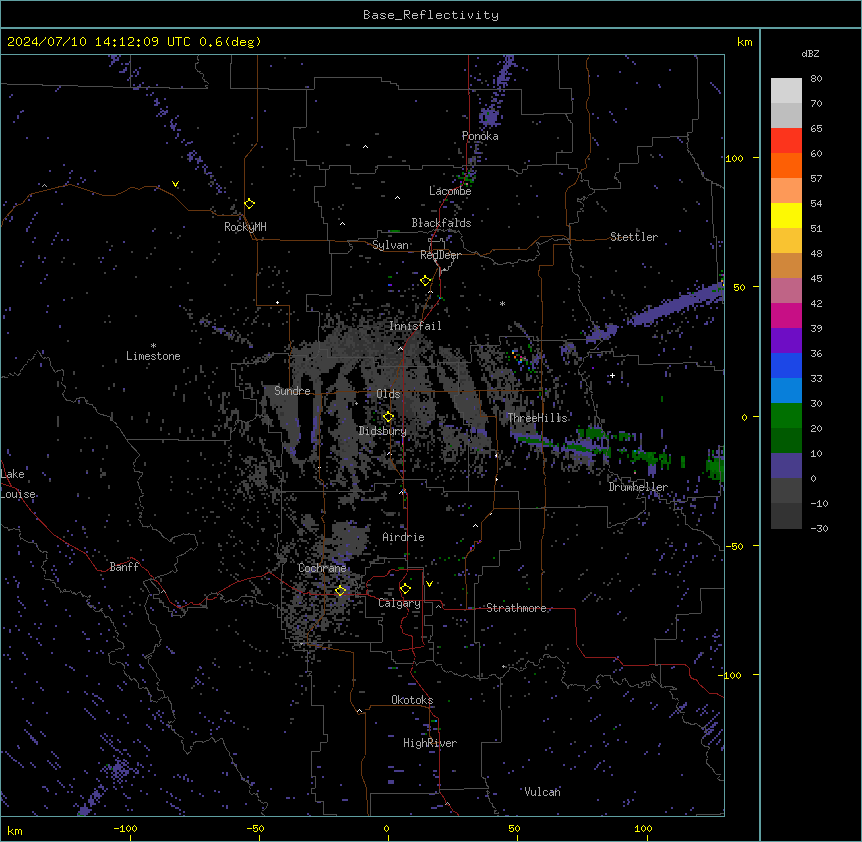
Task: Select the orange 57–60 dBZ legend swatch
Action: 786,165
